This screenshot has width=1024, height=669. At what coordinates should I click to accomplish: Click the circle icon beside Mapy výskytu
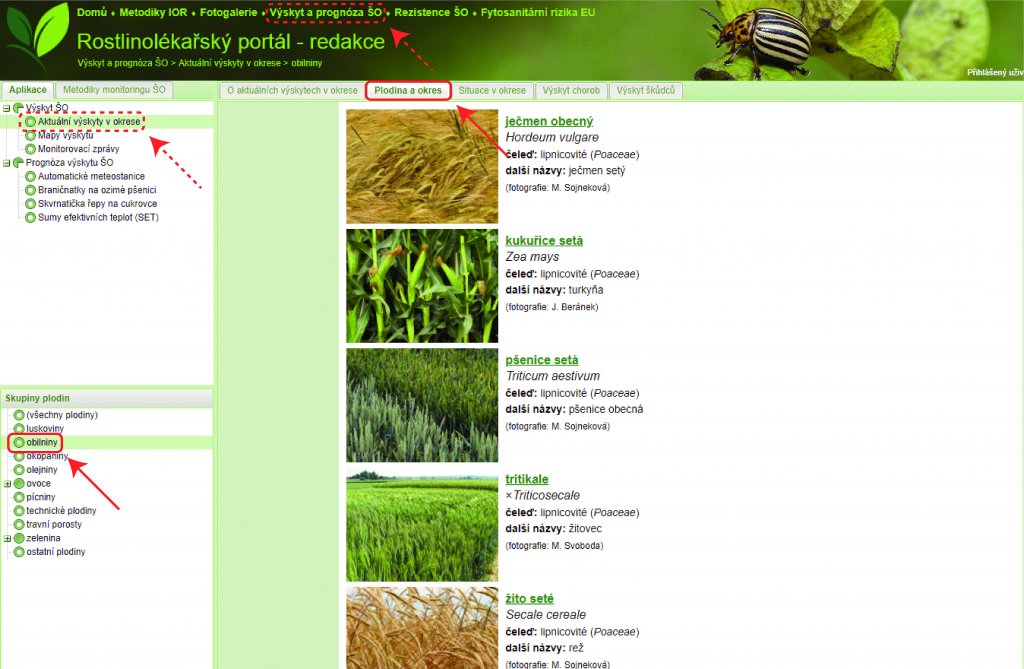30,135
